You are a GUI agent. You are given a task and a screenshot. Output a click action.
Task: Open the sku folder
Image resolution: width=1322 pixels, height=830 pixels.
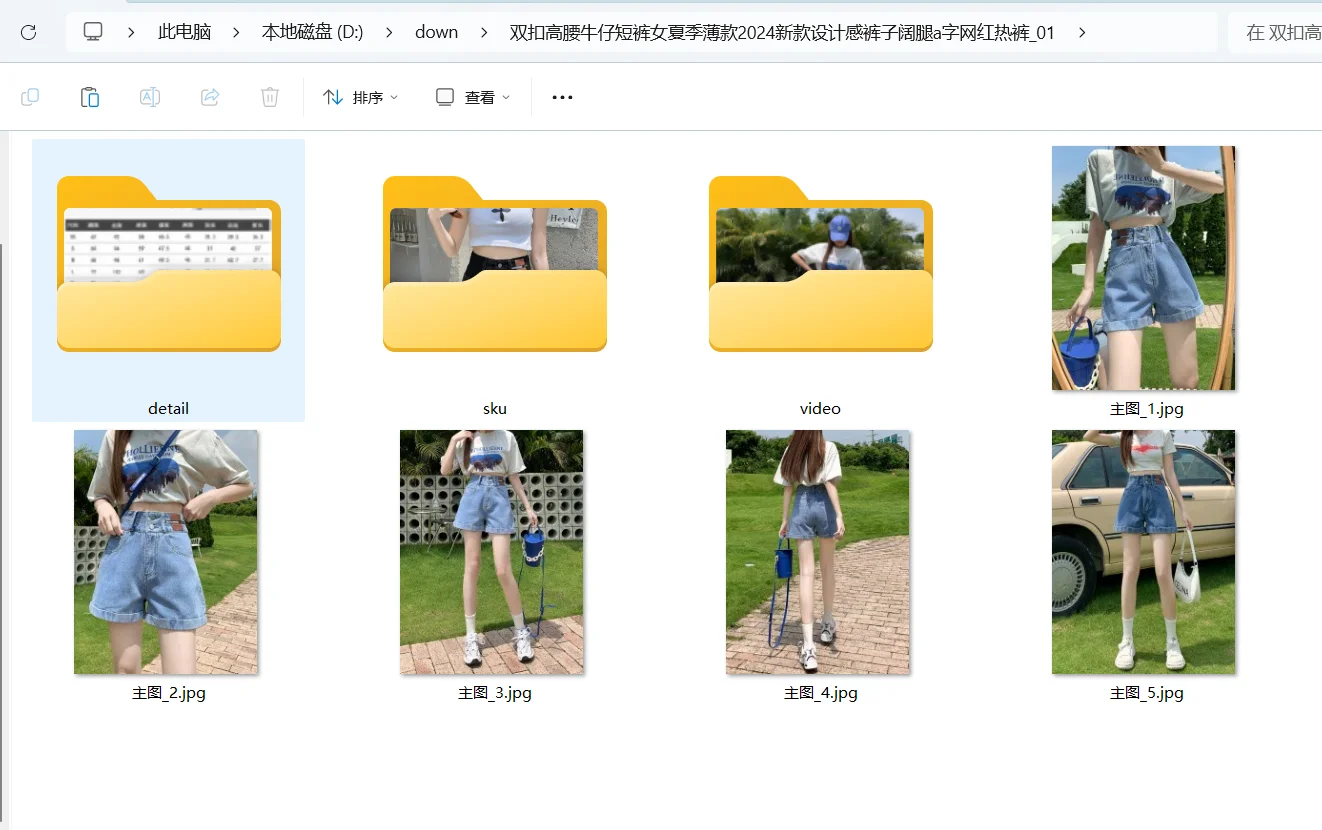[494, 265]
